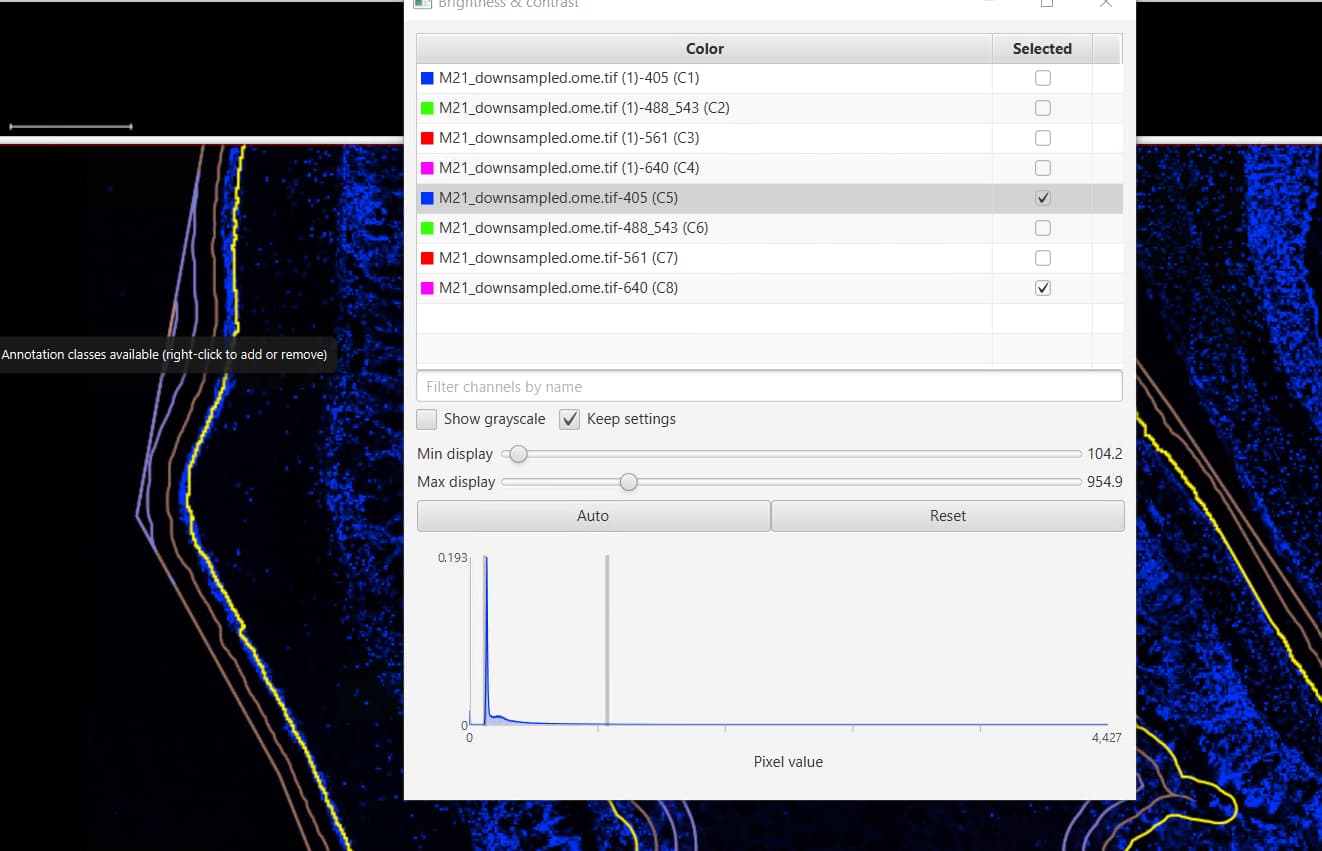
Task: Click the Selected column header
Action: (1042, 48)
